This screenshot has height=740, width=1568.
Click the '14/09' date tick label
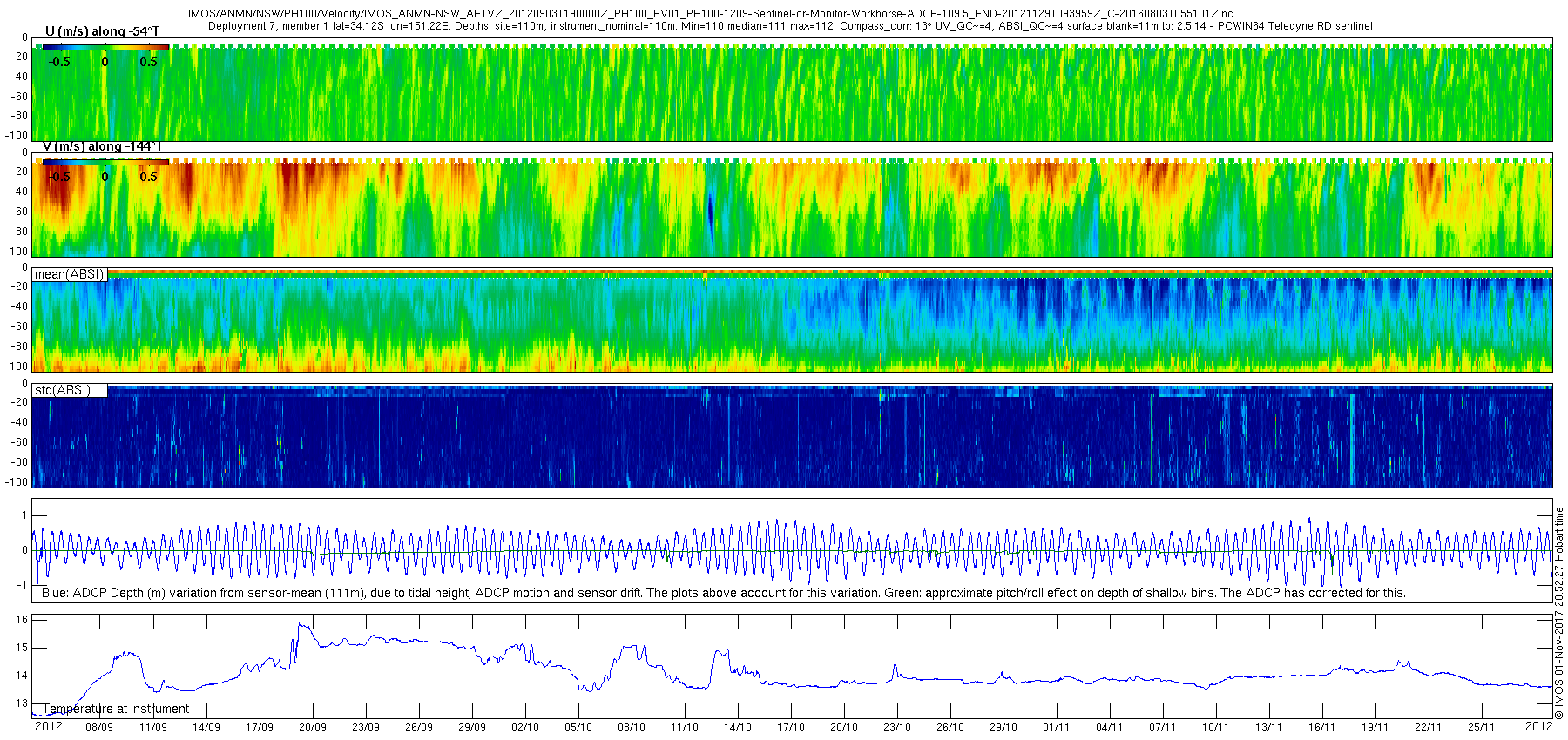[206, 728]
